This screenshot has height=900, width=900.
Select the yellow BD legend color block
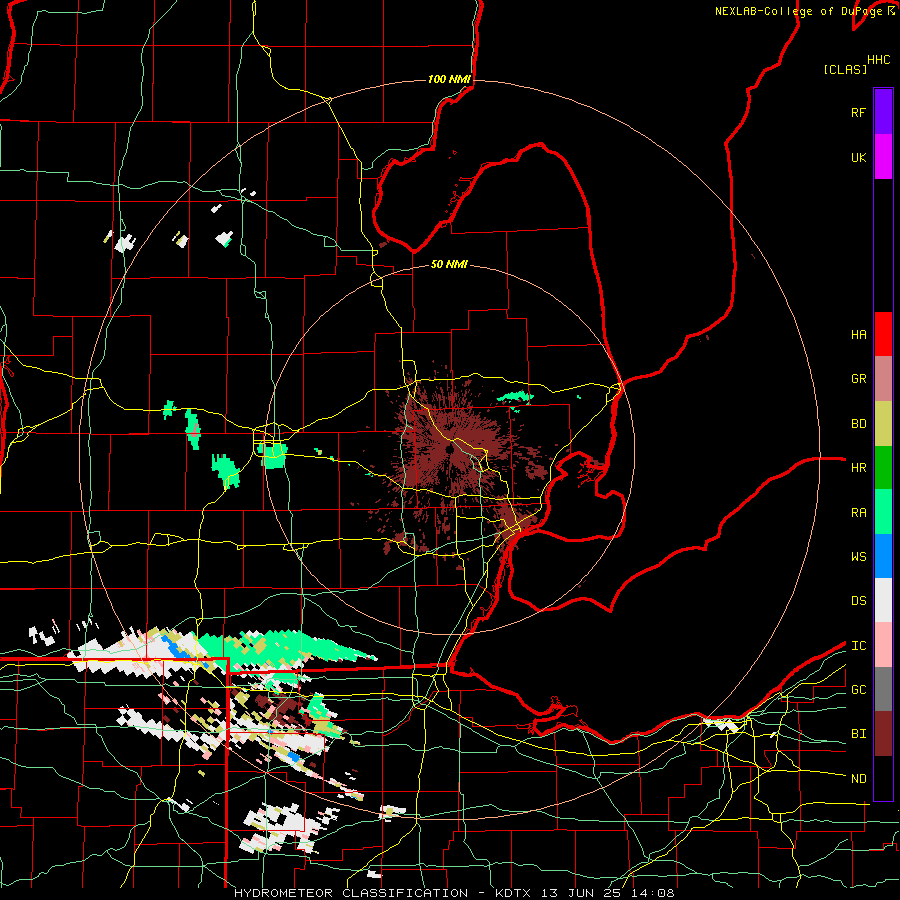pos(883,424)
